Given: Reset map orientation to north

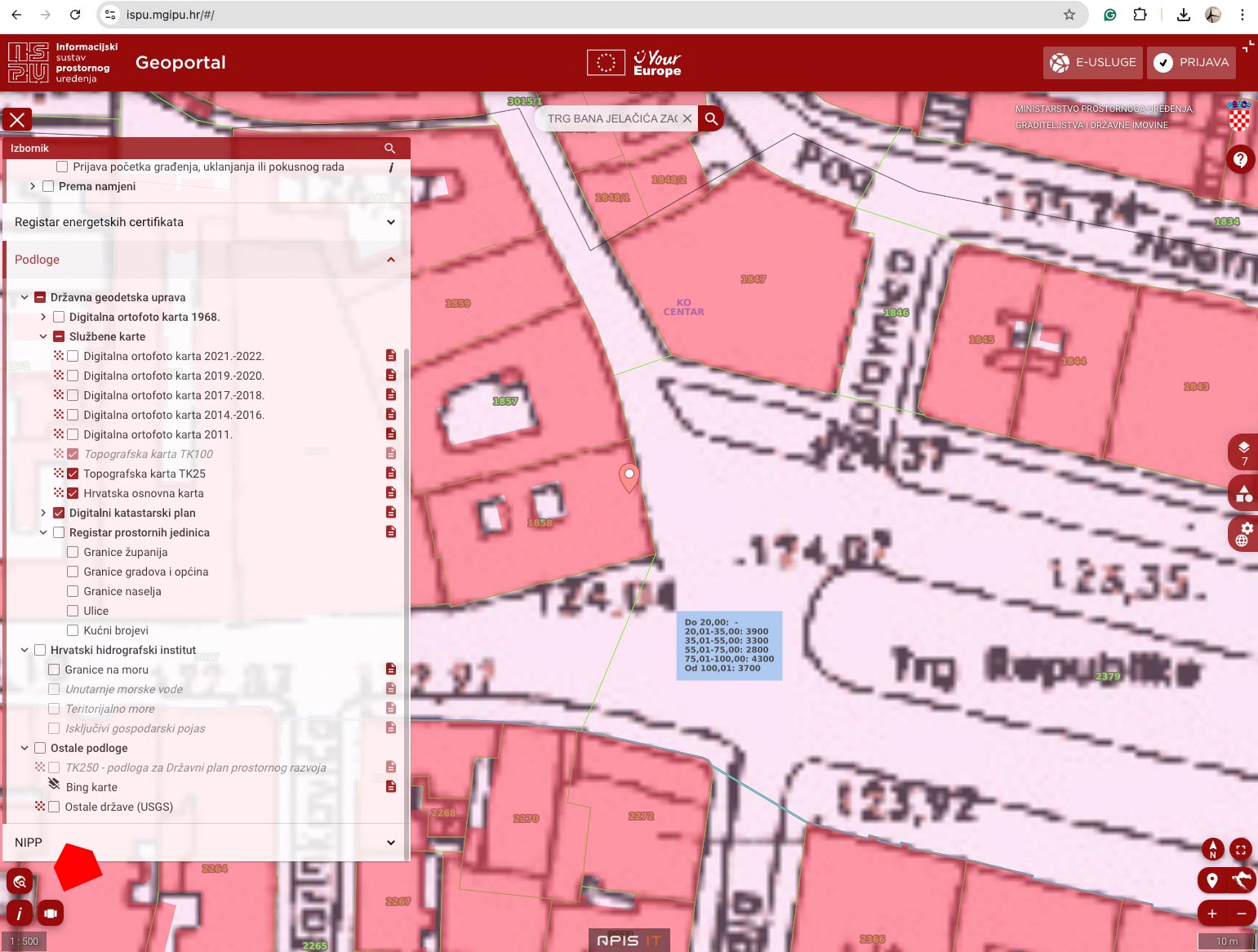Looking at the screenshot, I should click(1212, 849).
